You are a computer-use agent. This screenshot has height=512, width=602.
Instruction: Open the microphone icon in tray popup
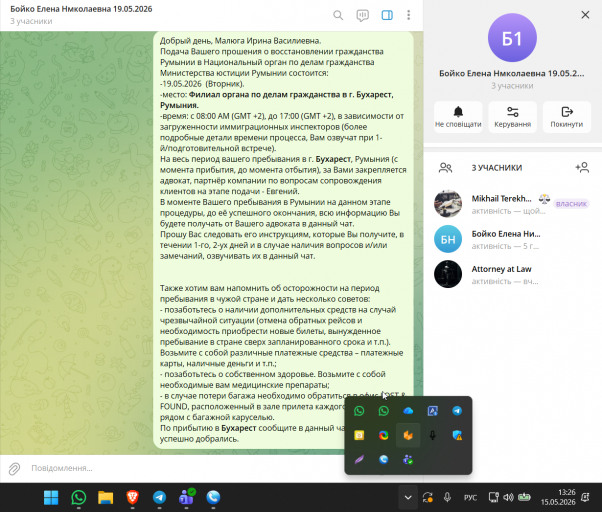point(432,435)
